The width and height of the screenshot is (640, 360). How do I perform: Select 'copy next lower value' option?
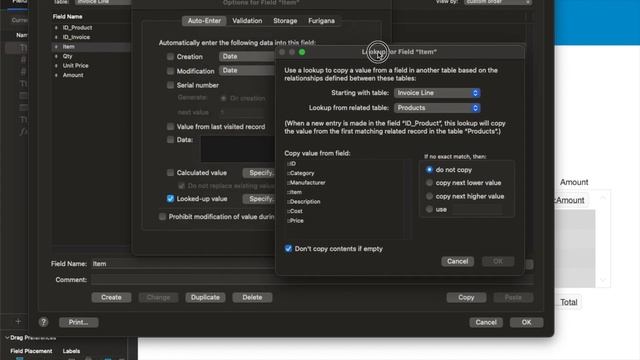point(429,183)
